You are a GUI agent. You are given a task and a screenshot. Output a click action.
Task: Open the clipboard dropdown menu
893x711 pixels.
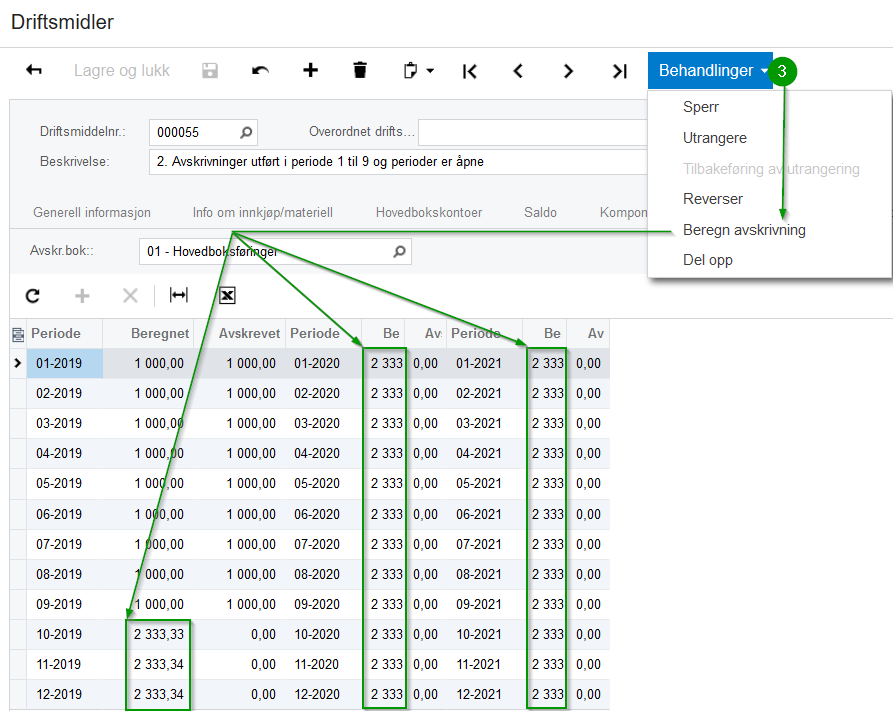click(418, 71)
